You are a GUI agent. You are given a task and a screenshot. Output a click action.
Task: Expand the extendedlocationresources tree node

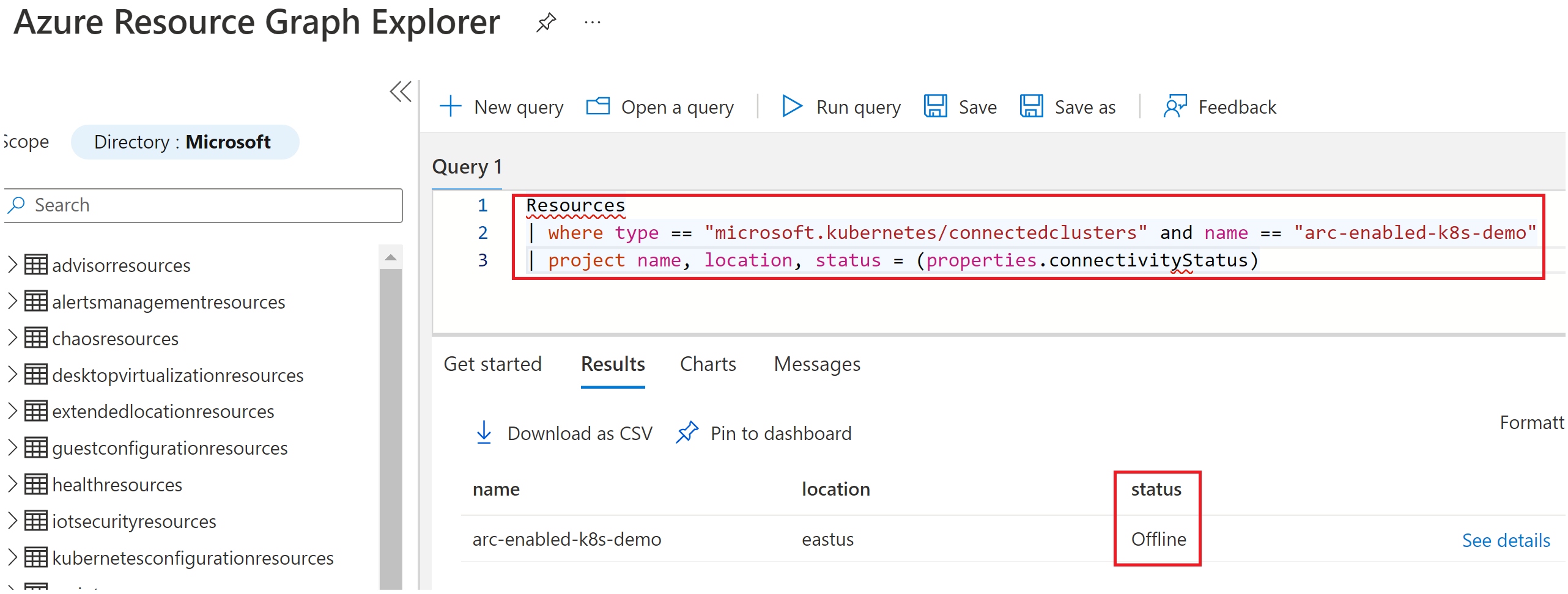point(12,411)
